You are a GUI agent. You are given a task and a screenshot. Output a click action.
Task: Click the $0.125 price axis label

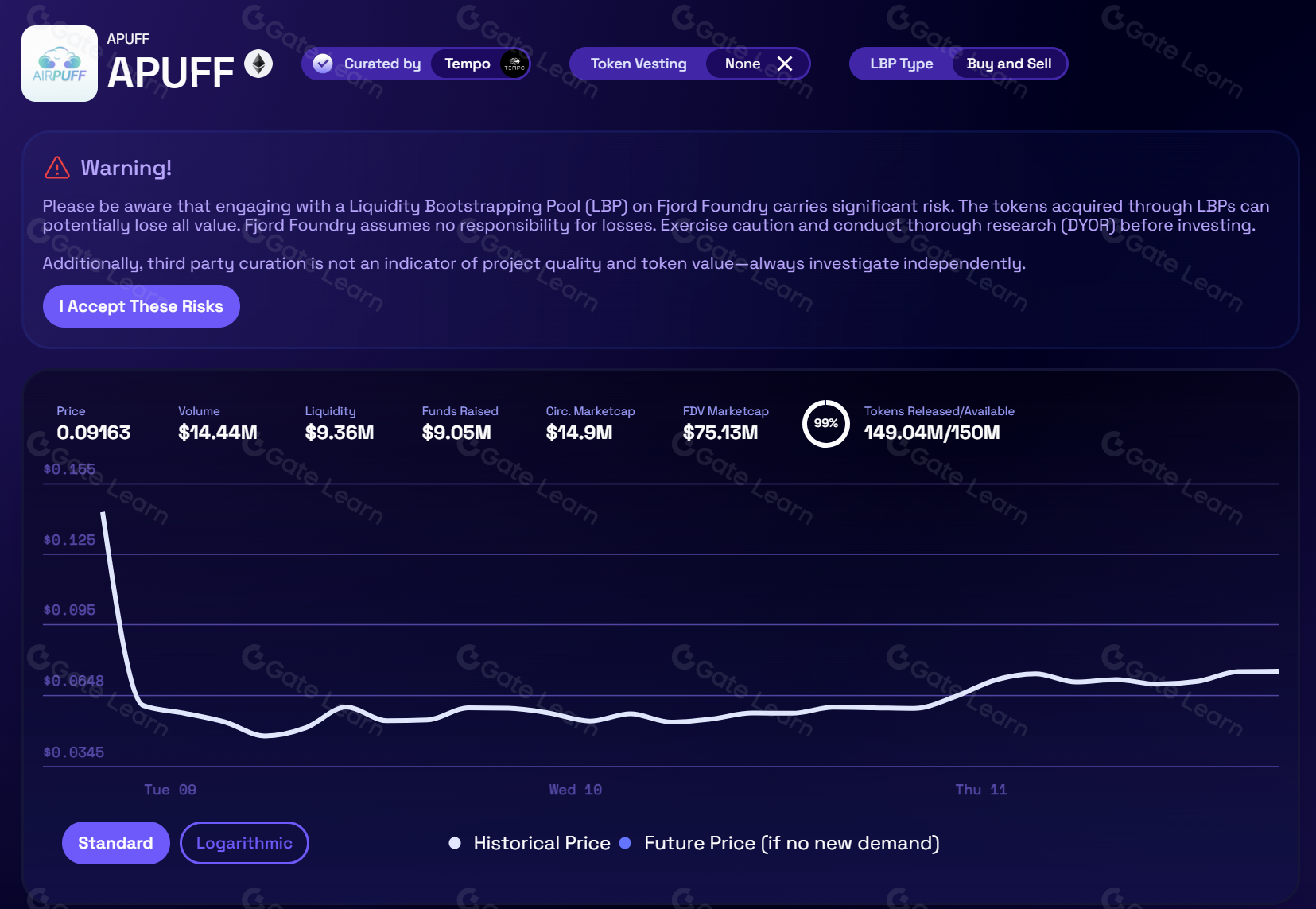click(x=69, y=540)
